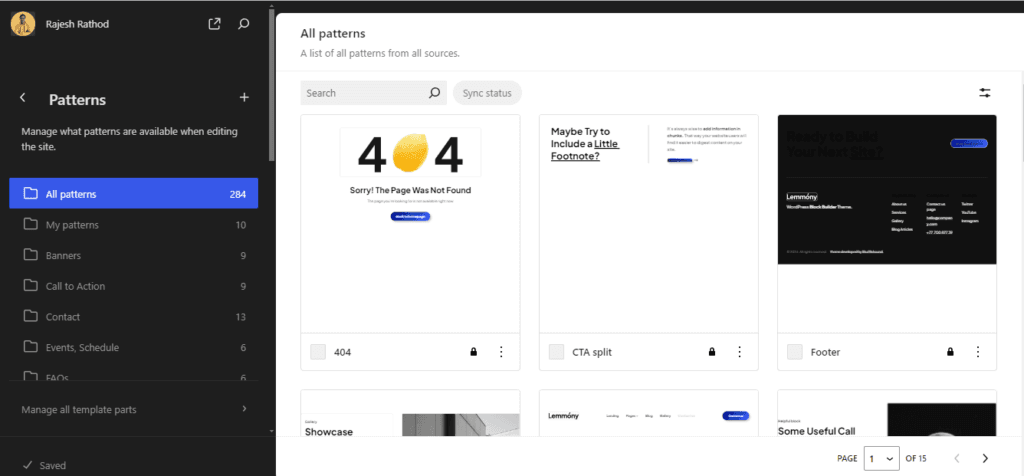
Task: Open actions menu for Footer pattern
Action: click(978, 352)
